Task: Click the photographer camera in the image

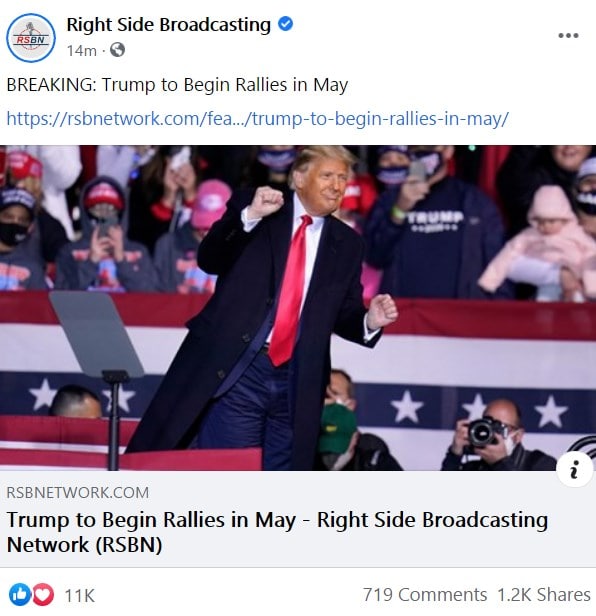Action: point(485,433)
